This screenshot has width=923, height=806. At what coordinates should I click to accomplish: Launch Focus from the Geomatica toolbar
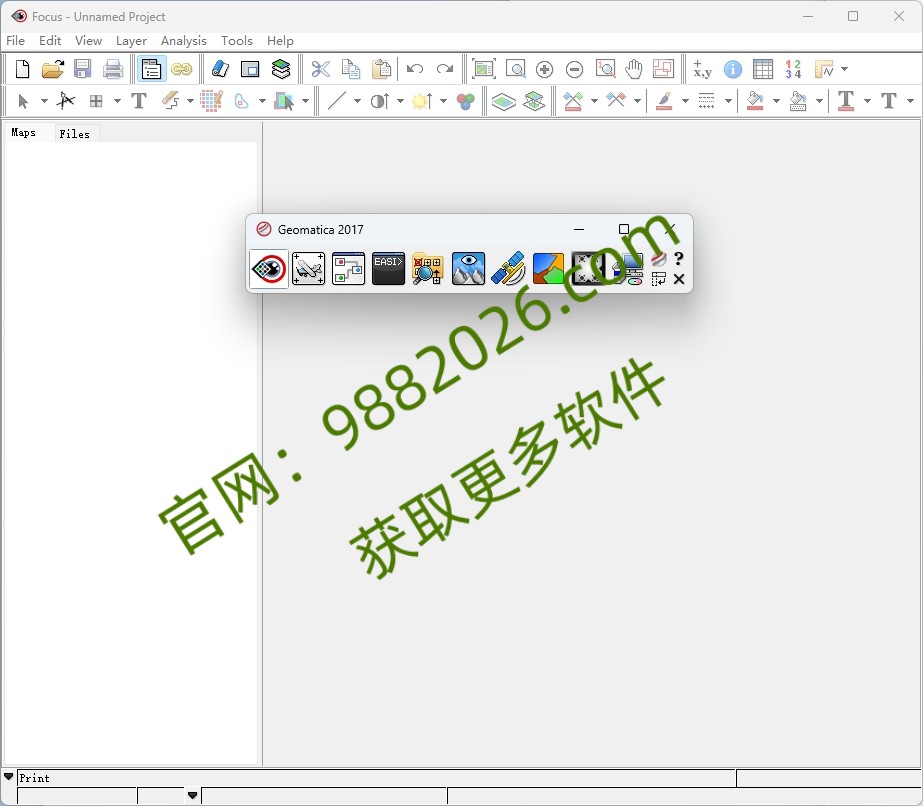[x=268, y=268]
